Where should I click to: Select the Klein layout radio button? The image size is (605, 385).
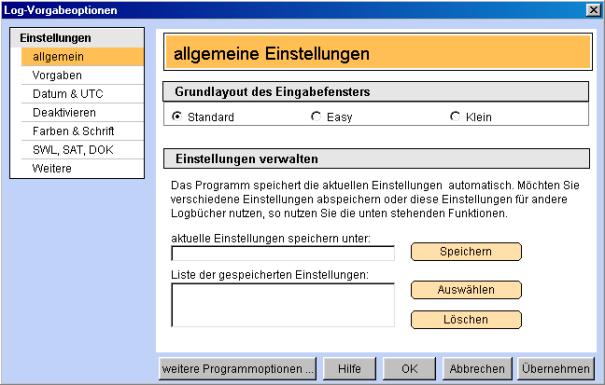(455, 116)
